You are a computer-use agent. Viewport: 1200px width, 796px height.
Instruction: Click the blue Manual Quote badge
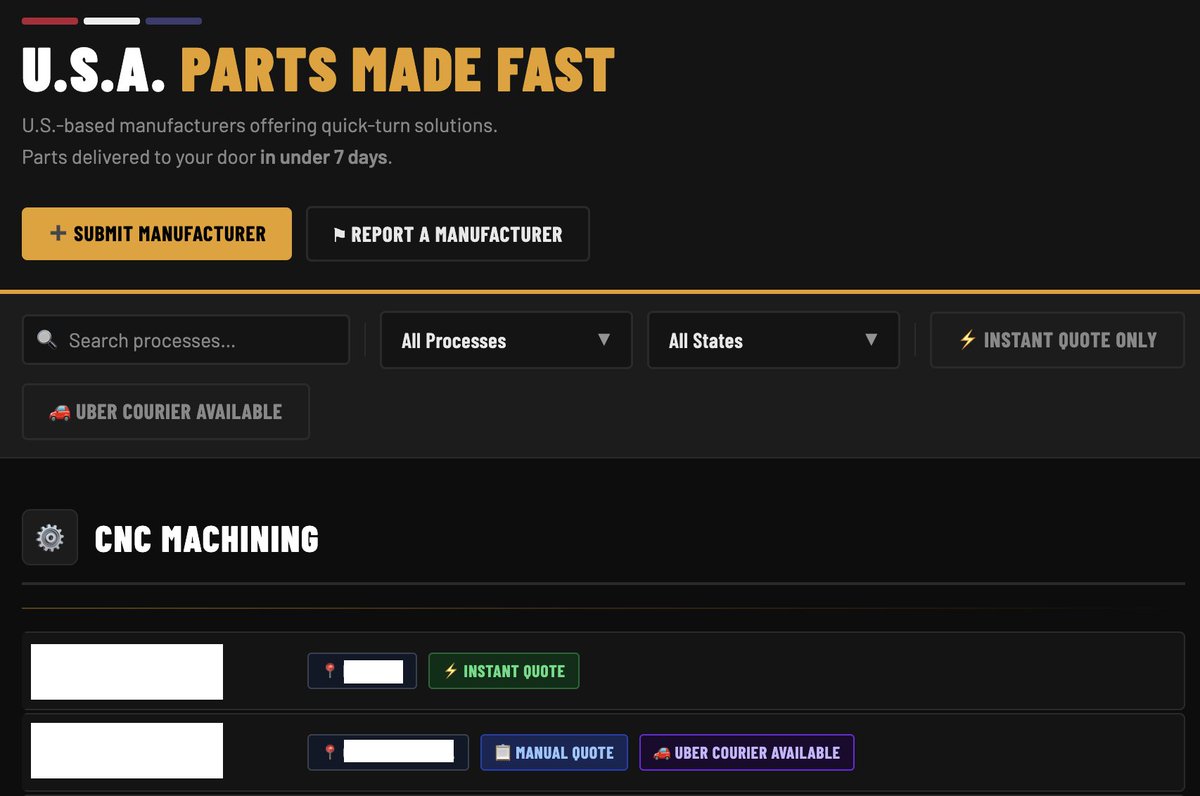554,753
